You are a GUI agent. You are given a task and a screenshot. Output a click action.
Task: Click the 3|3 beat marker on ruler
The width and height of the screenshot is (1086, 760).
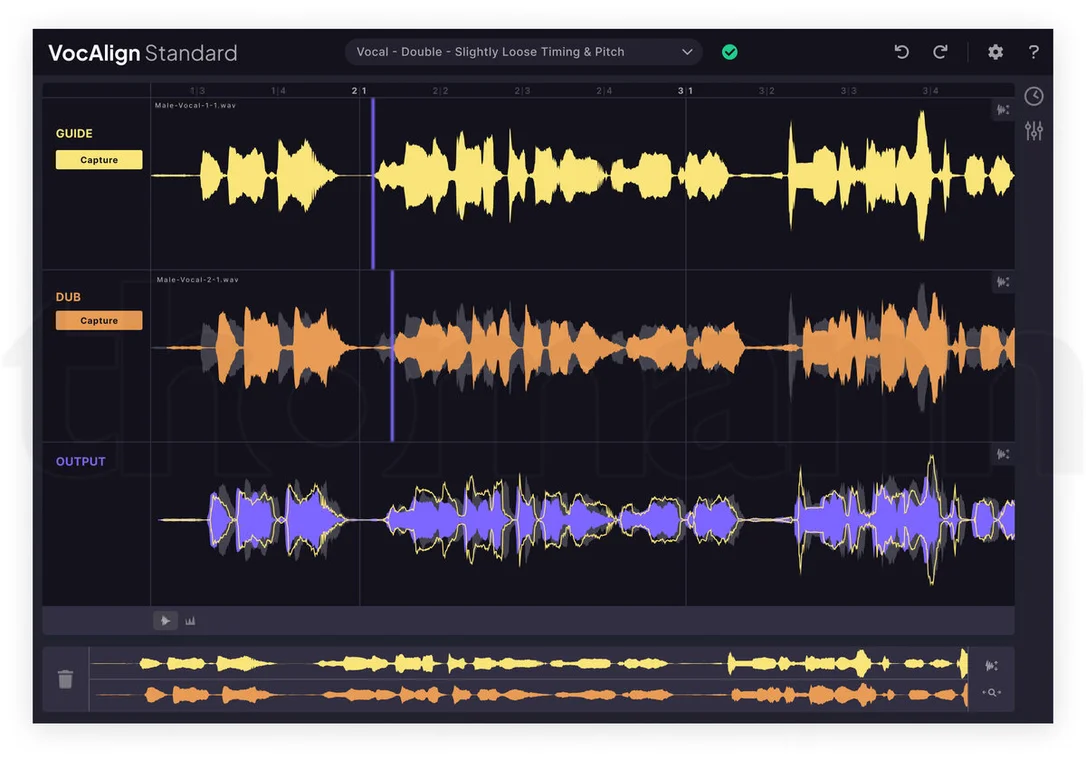[x=848, y=91]
